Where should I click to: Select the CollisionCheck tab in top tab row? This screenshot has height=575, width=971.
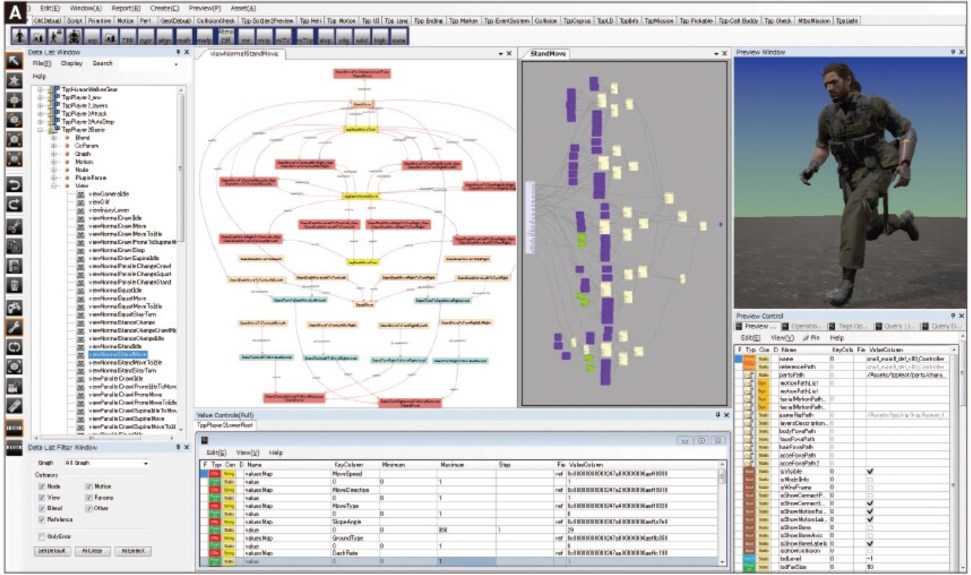point(216,20)
